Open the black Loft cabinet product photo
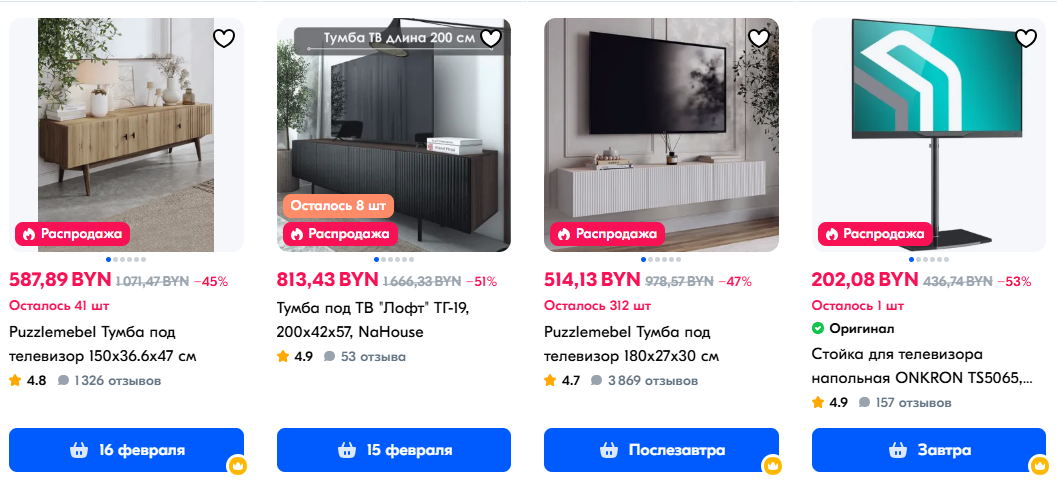This screenshot has width=1057, height=482. pos(394,135)
